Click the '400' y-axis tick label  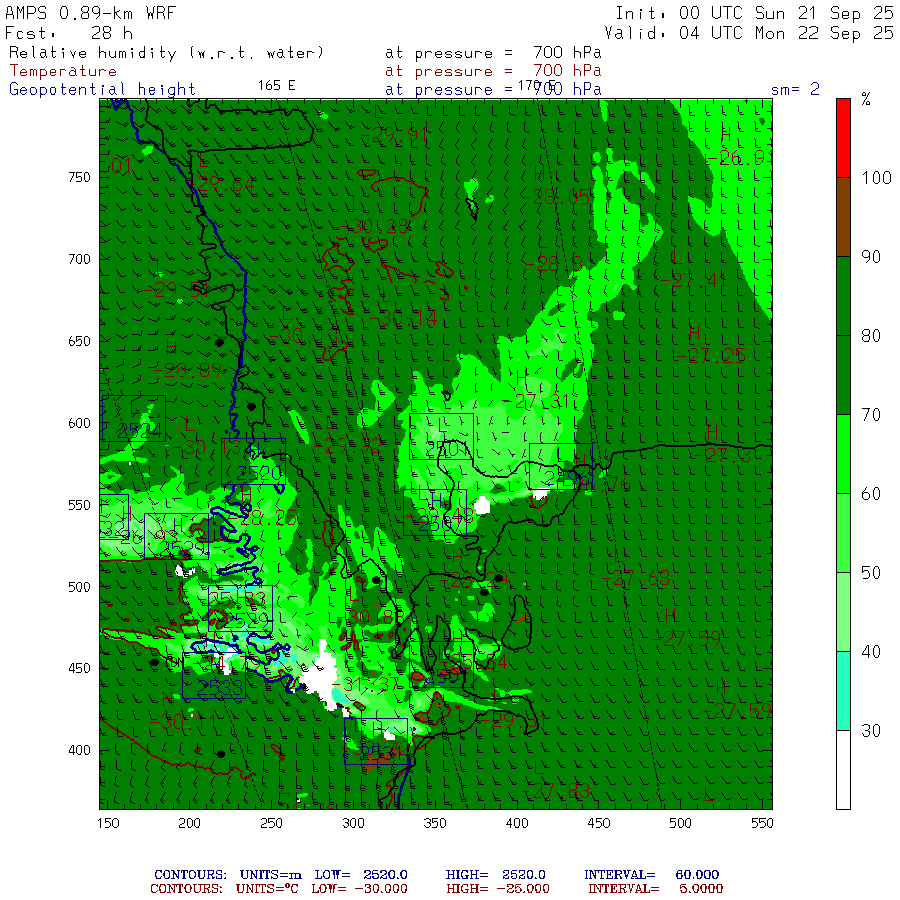tap(79, 750)
